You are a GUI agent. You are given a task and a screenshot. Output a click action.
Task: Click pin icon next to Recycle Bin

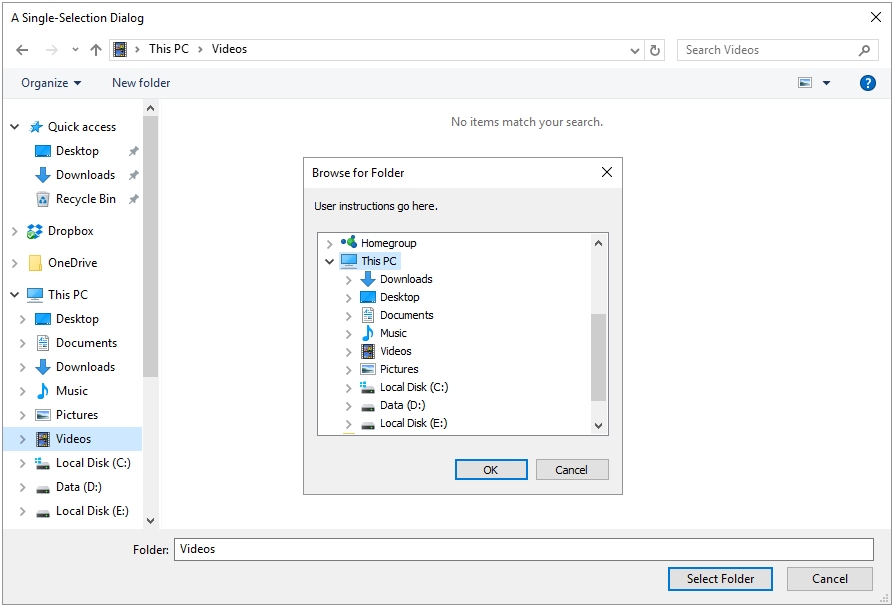click(x=133, y=199)
